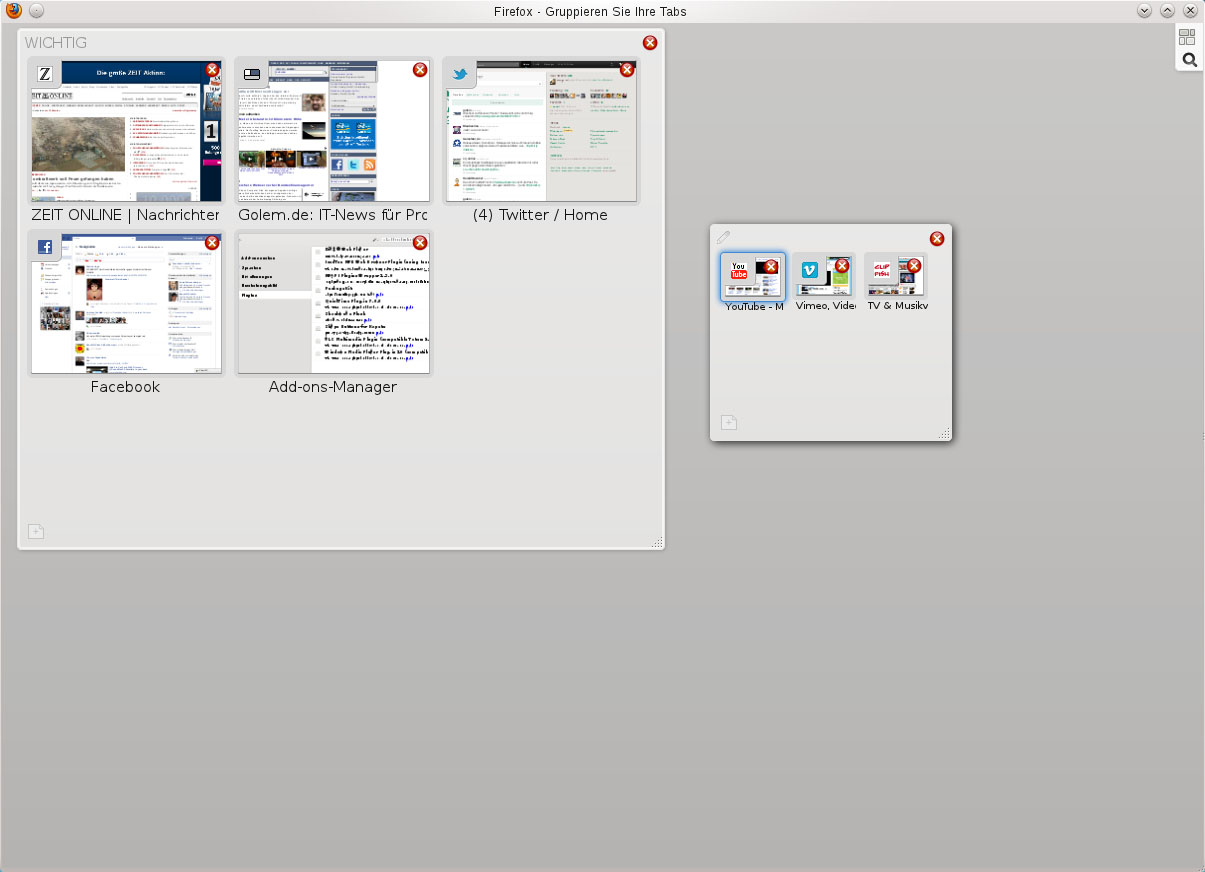This screenshot has width=1205, height=872.
Task: Open tab search with the magnifier icon
Action: click(1189, 59)
